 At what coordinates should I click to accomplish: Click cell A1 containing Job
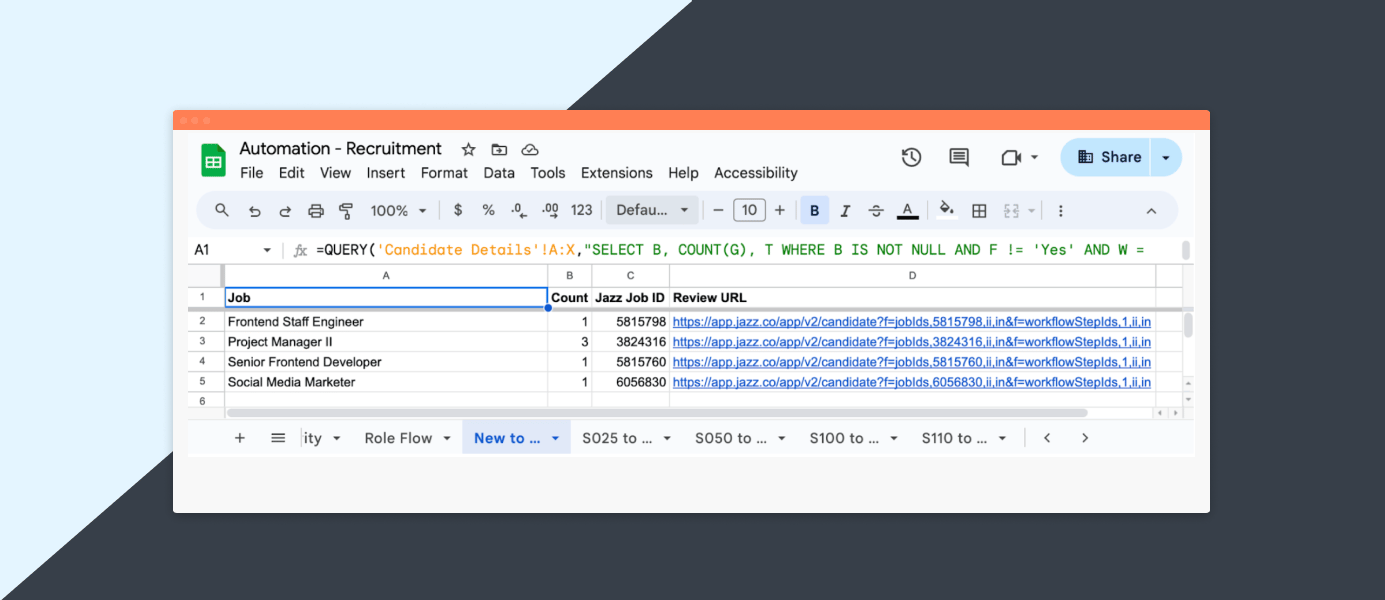(386, 297)
